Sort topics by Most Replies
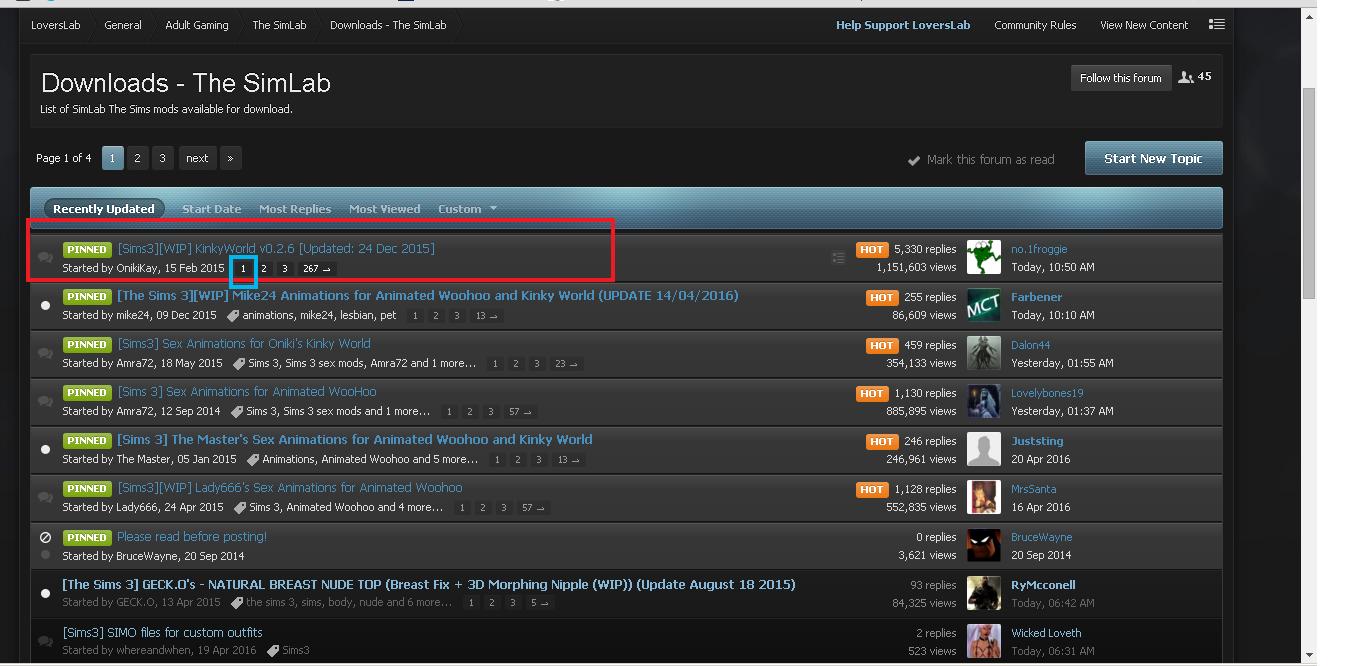Image resolution: width=1366 pixels, height=666 pixels. pyautogui.click(x=294, y=209)
